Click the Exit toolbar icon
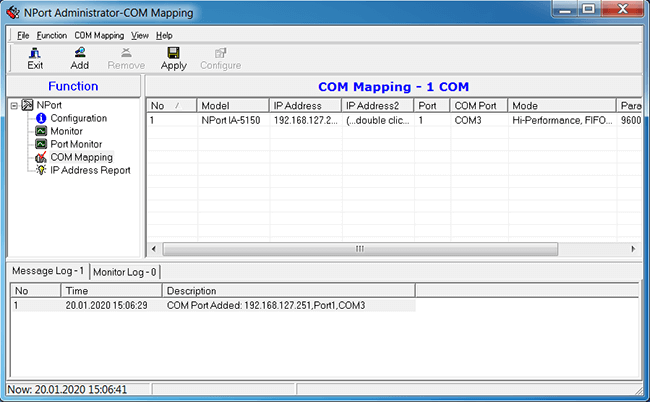 point(35,53)
